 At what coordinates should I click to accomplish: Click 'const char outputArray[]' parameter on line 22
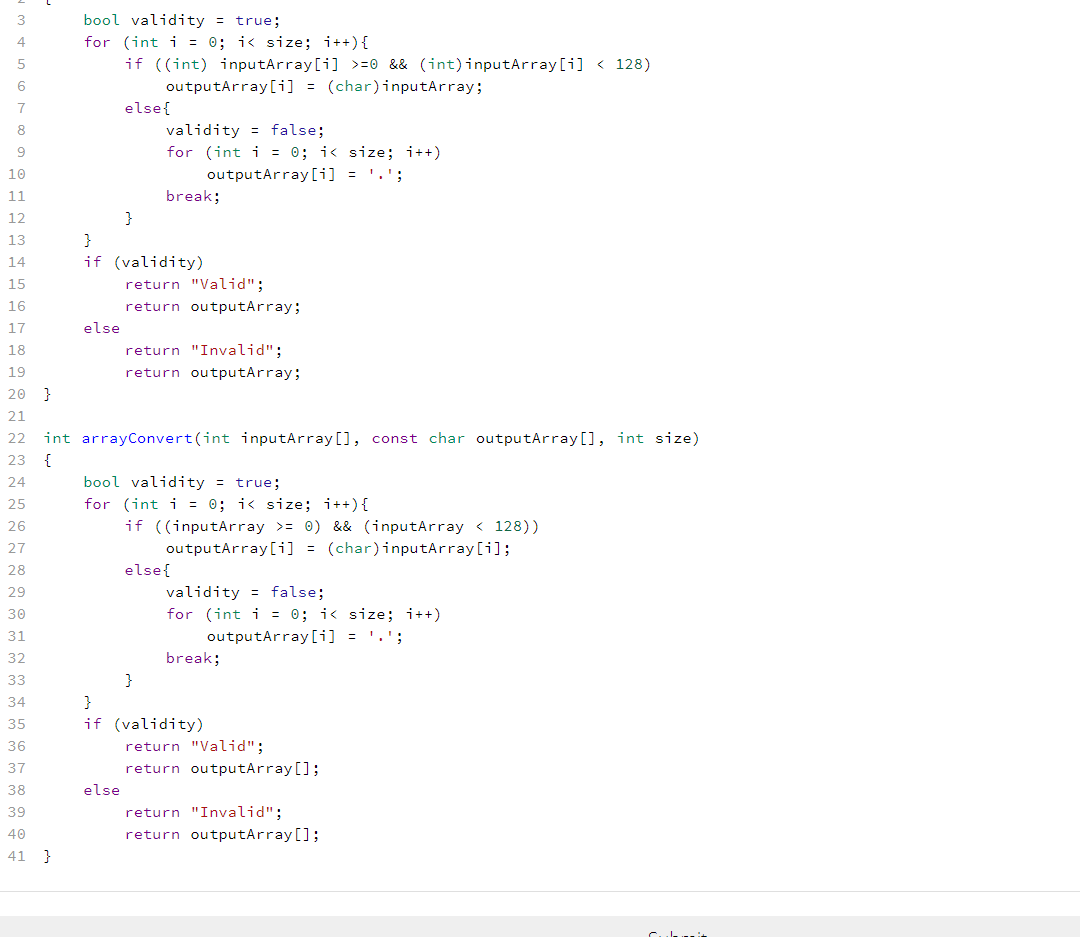(484, 438)
